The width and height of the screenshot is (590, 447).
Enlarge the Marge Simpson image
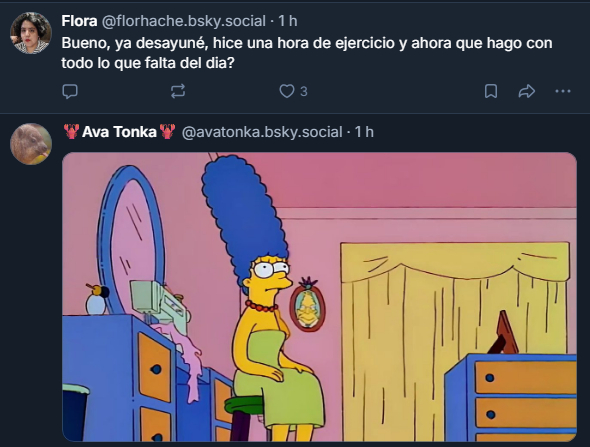tap(319, 297)
